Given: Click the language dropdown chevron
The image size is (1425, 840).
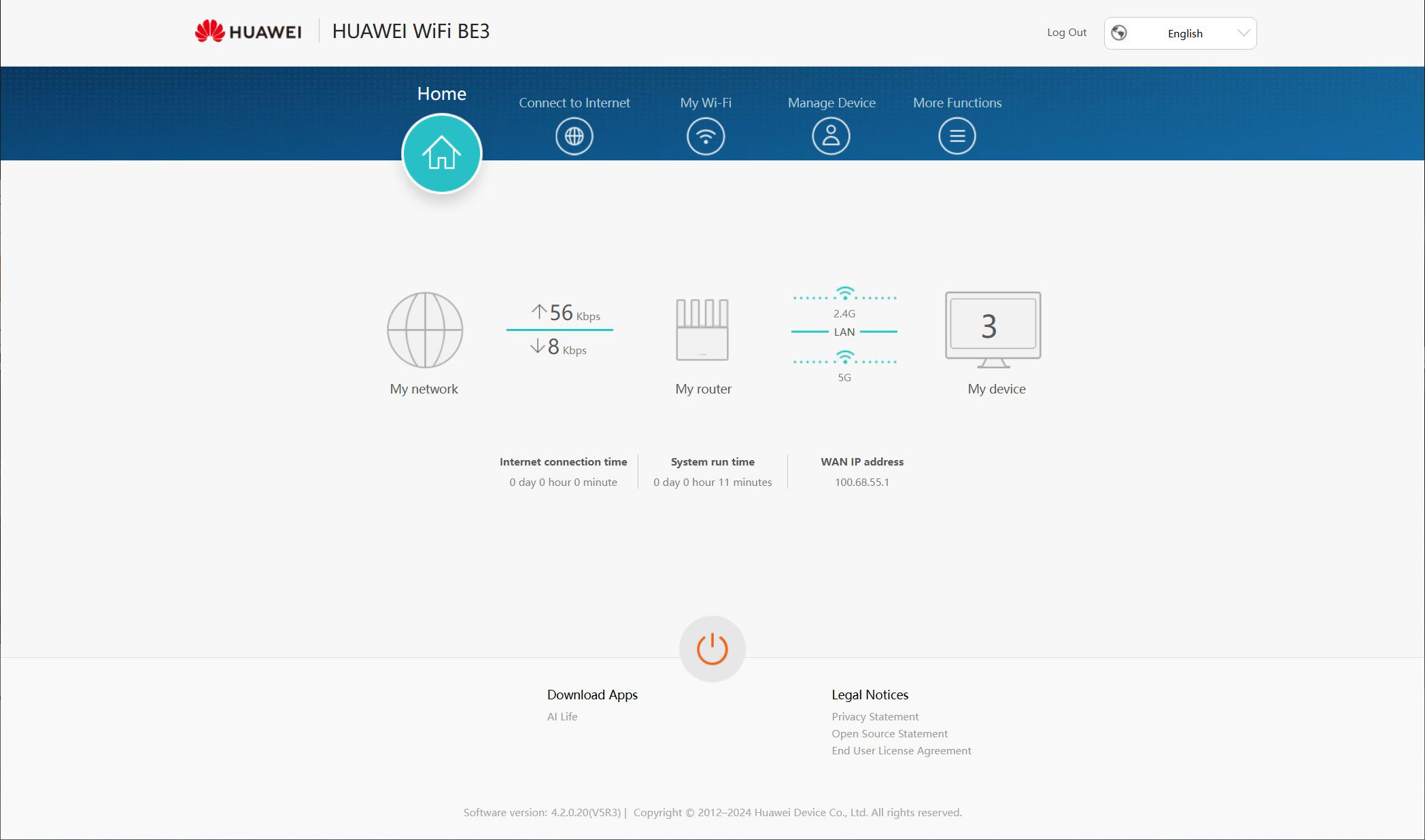Looking at the screenshot, I should point(1243,33).
